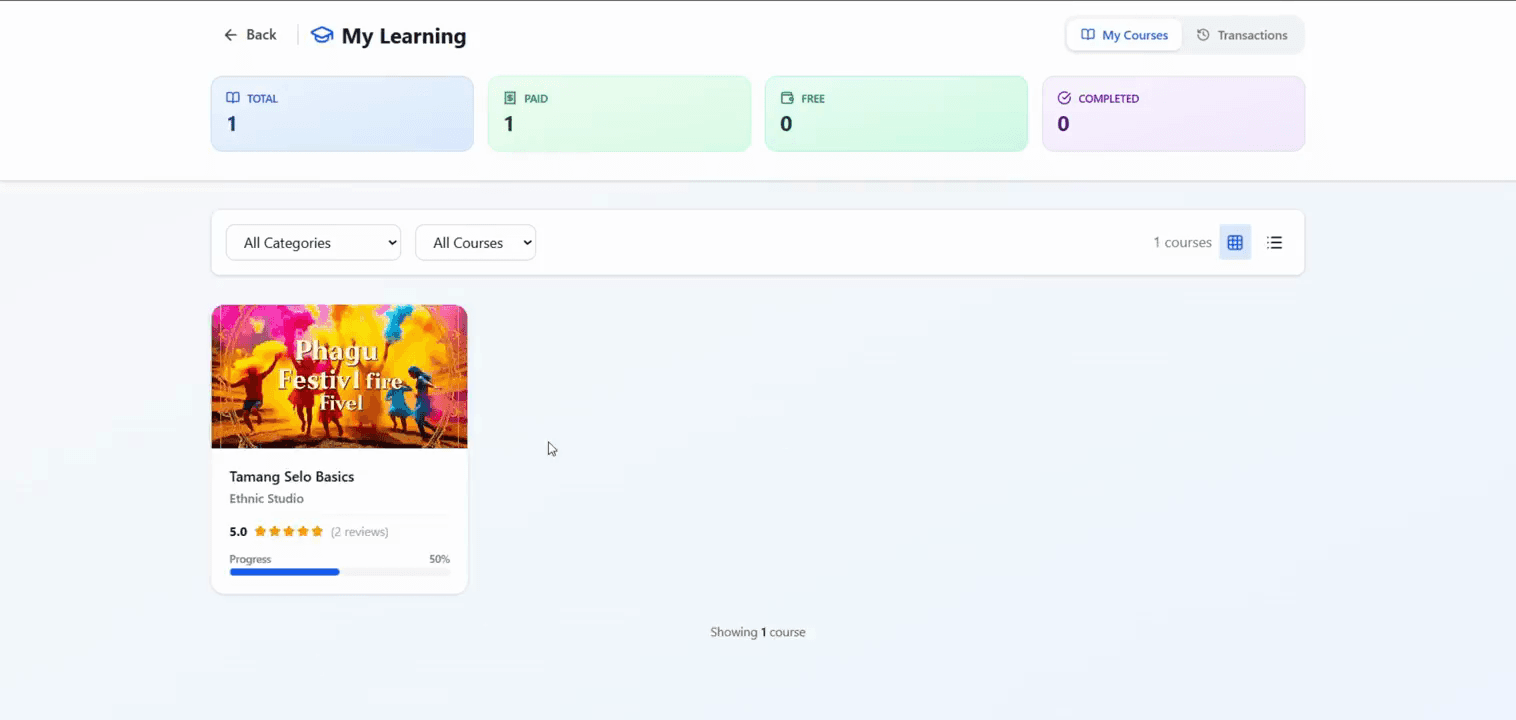1516x720 pixels.
Task: Click the blue course progress bar
Action: pos(285,572)
